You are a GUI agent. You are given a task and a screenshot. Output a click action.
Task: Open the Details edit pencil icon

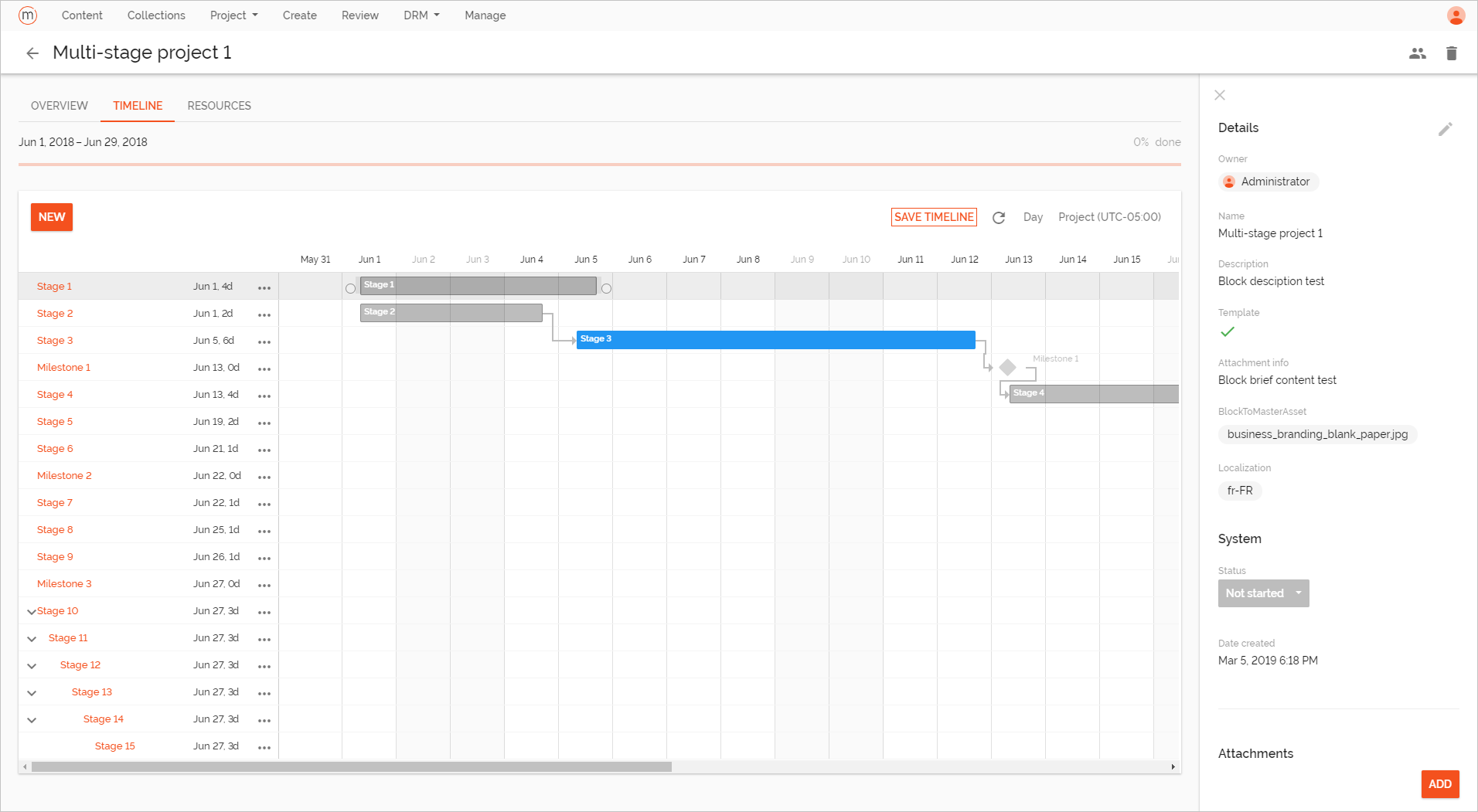click(1446, 129)
